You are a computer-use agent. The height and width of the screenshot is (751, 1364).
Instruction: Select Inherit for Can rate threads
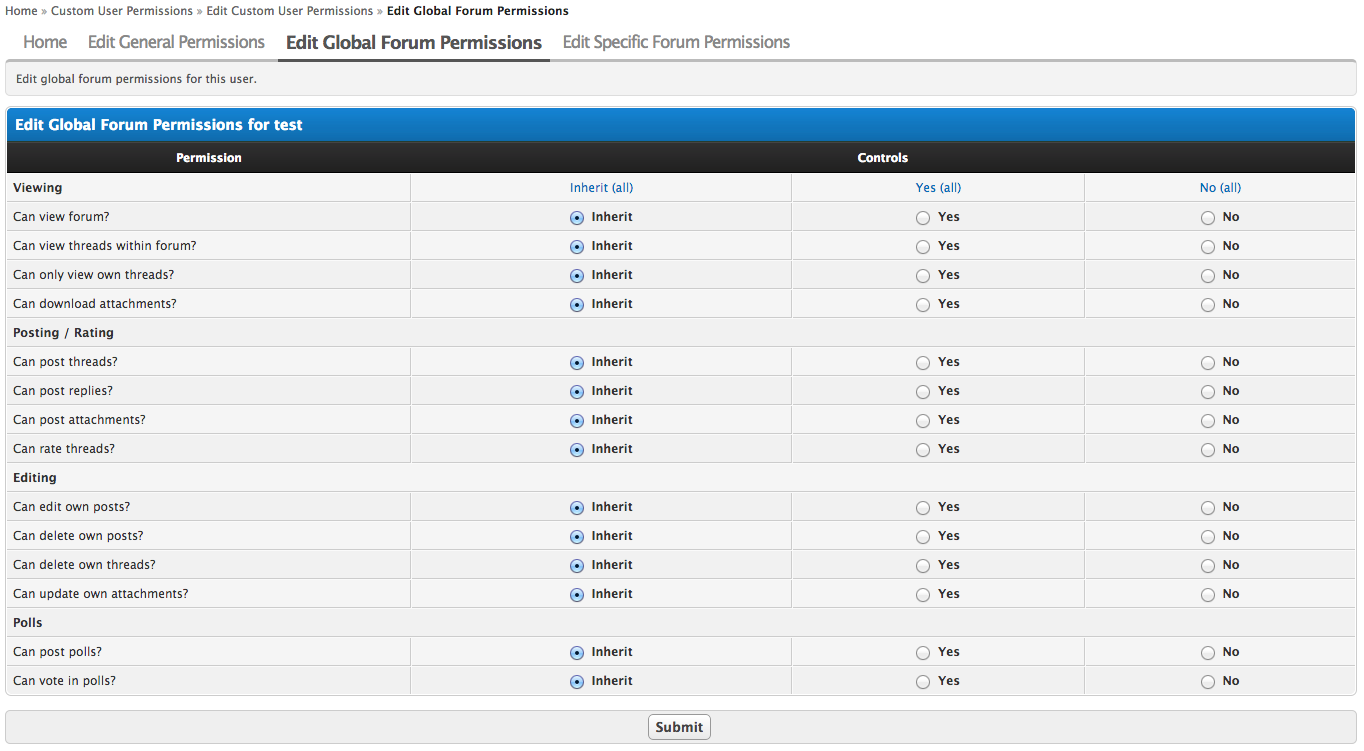coord(577,450)
